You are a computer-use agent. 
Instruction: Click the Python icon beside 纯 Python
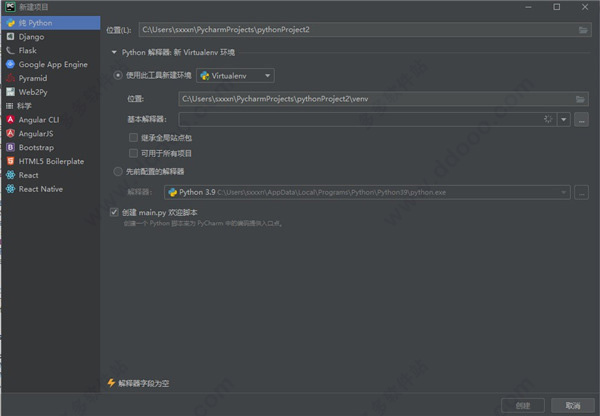pyautogui.click(x=10, y=23)
